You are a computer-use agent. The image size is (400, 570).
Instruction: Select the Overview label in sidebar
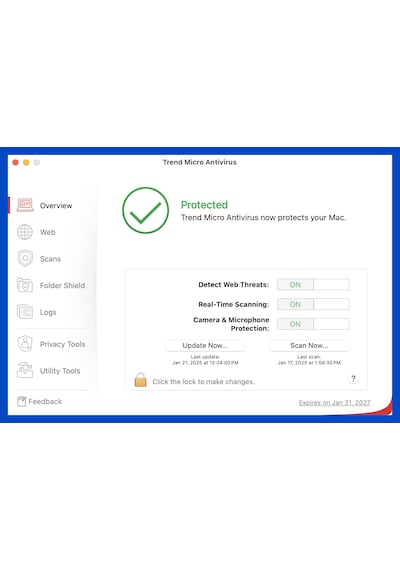(56, 206)
